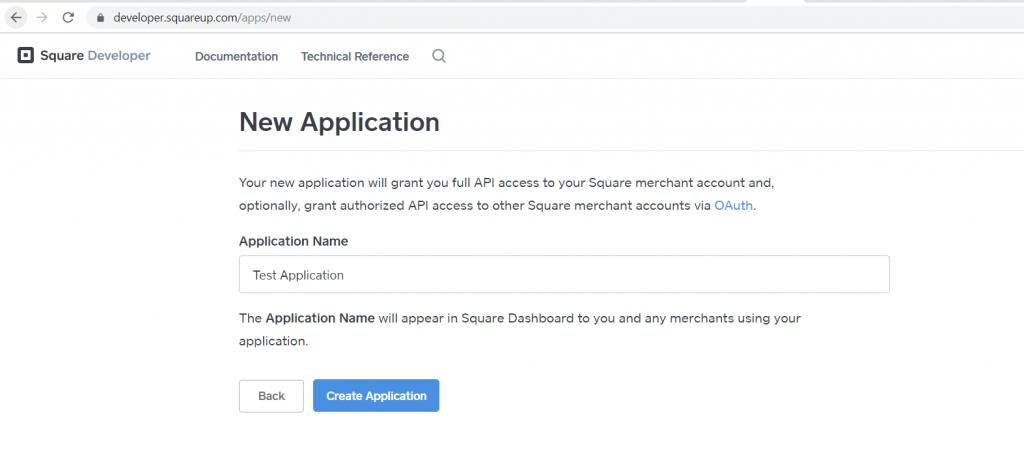
Task: Open search with the magnifier icon
Action: click(439, 56)
